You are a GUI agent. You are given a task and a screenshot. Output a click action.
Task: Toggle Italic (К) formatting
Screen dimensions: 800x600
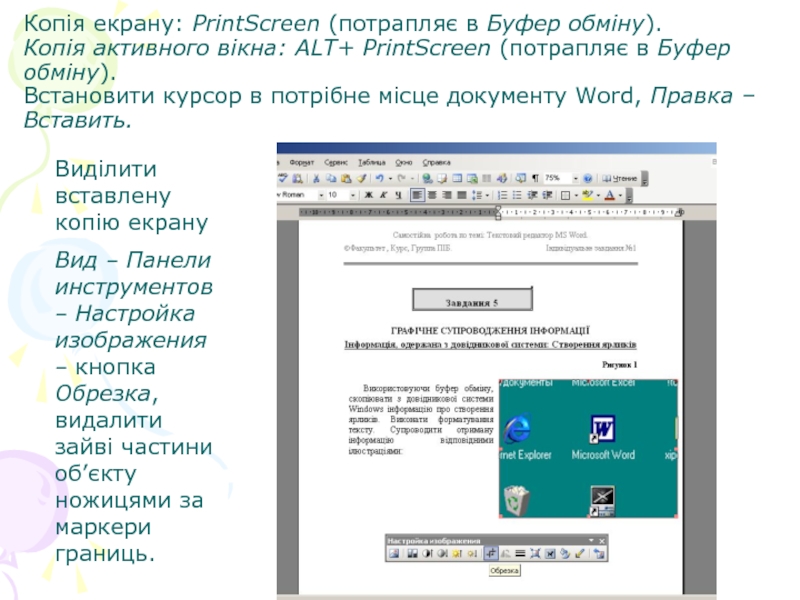coord(384,195)
